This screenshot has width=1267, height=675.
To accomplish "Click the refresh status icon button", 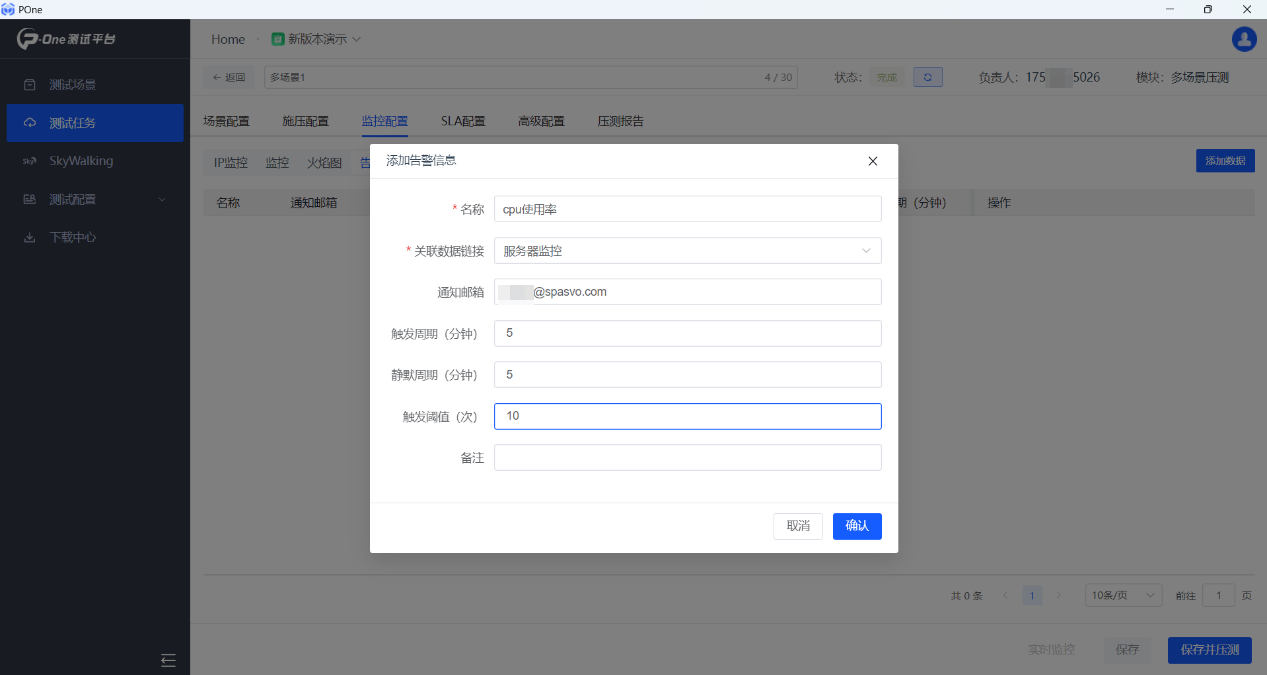I will 927,77.
